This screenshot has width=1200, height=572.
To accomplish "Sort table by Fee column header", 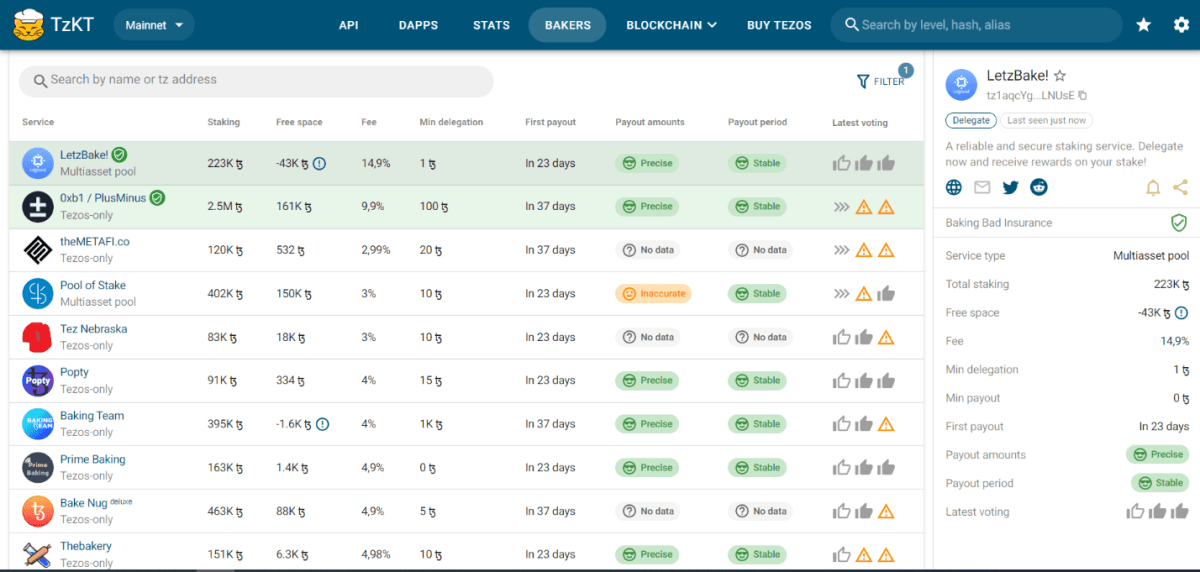I will (369, 122).
